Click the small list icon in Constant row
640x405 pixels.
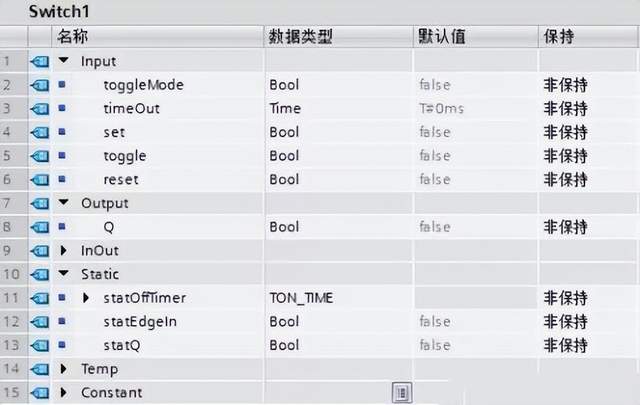402,393
